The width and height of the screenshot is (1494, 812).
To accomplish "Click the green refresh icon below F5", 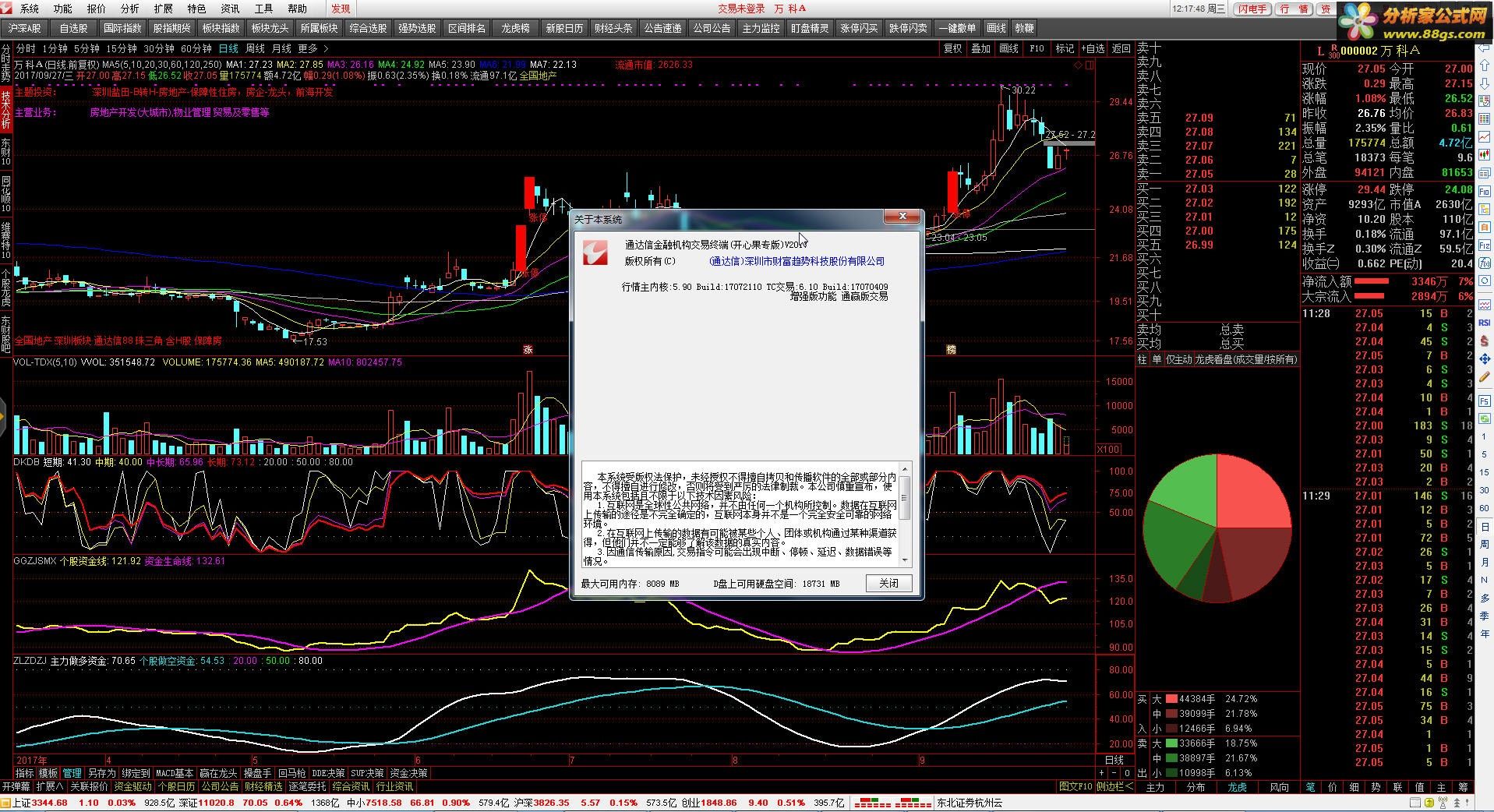I will click(x=1484, y=418).
